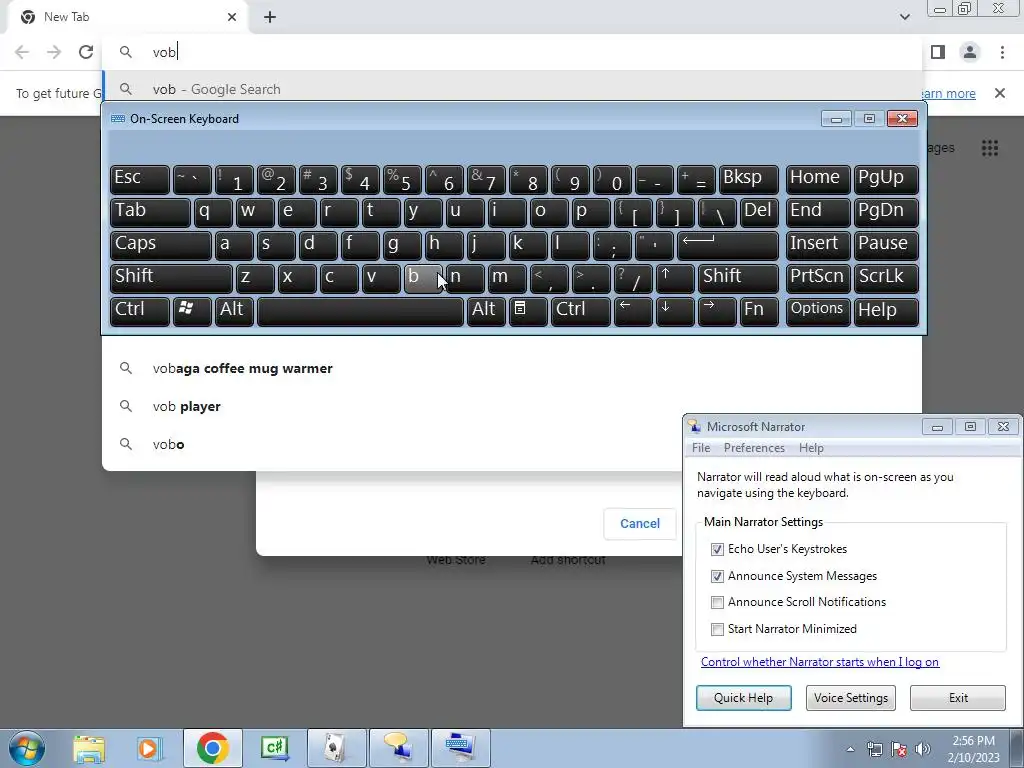Go back in Chrome
Viewport: 1024px width, 768px height.
point(22,52)
